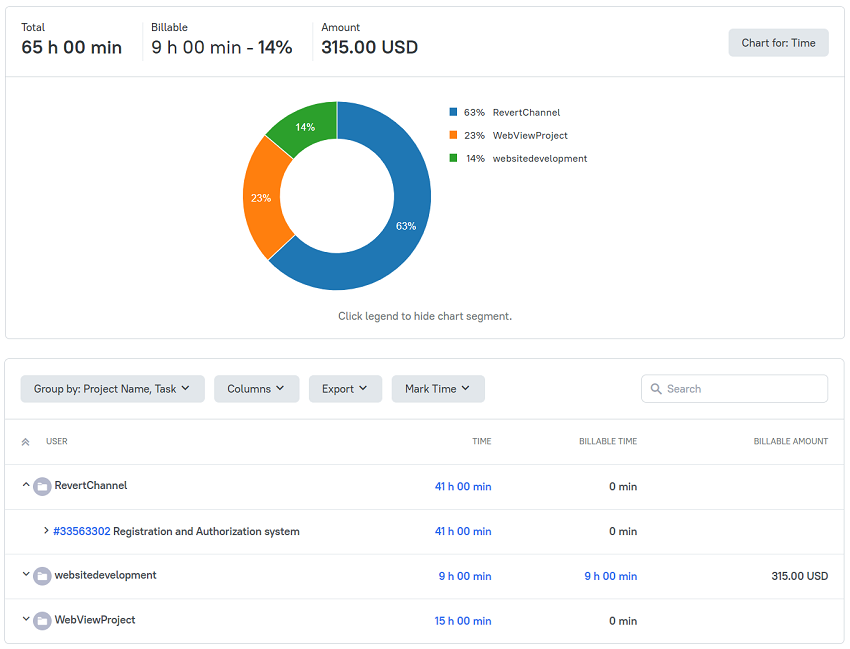
Task: Click the BILLABLE AMOUNT column header
Action: [790, 441]
